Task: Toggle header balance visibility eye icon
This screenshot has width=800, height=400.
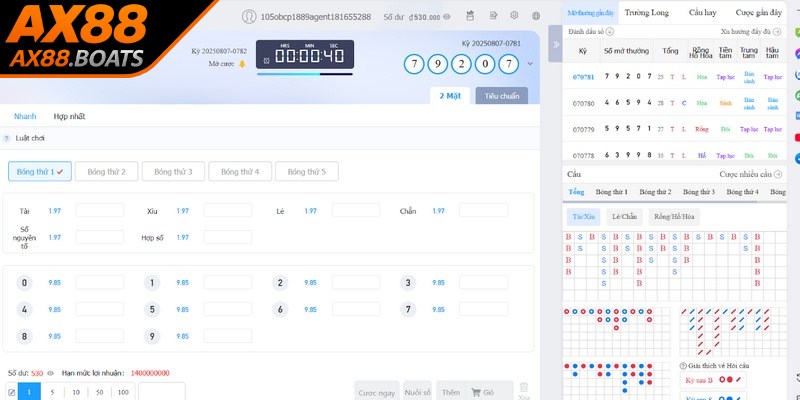Action: coord(447,17)
